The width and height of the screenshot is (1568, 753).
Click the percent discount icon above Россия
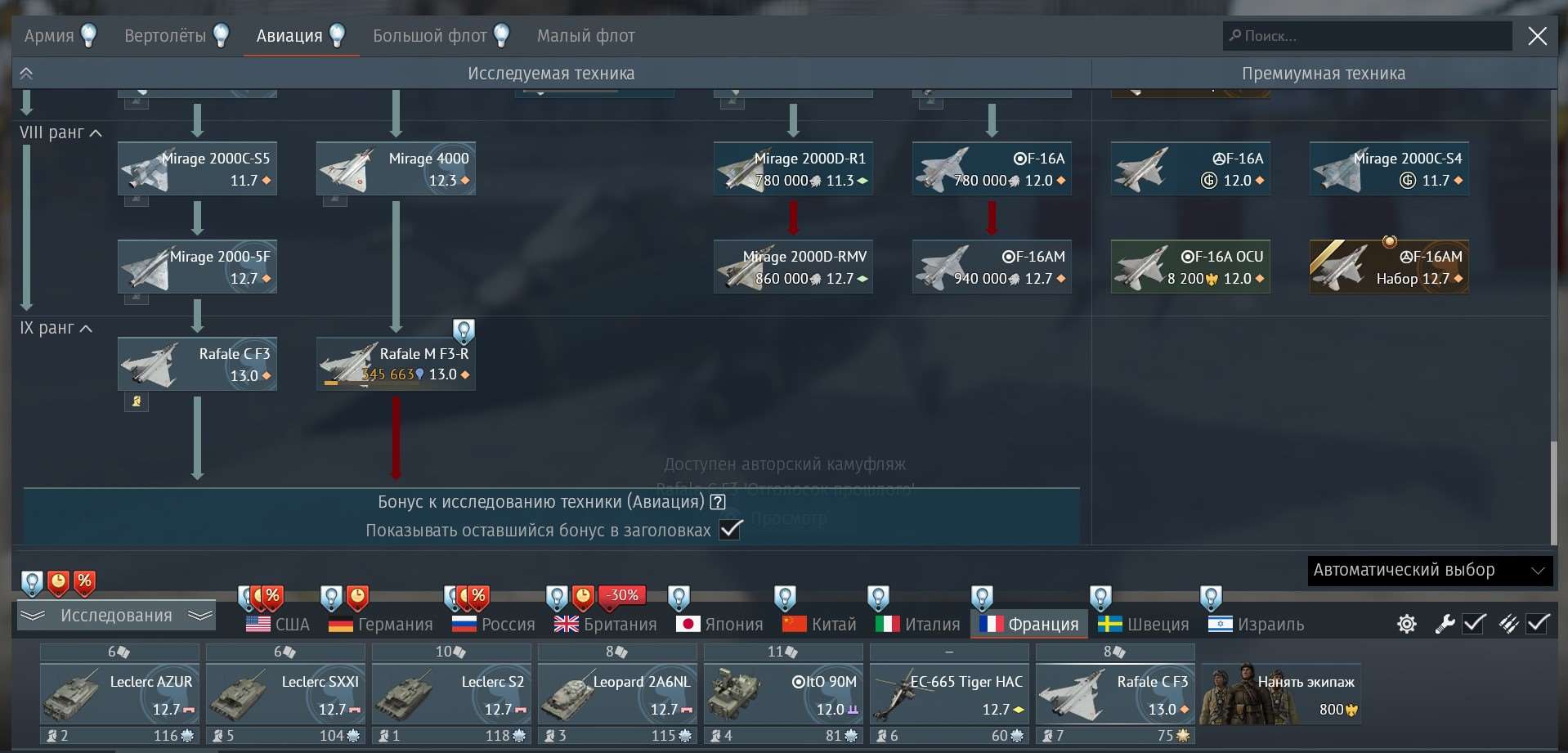coord(479,598)
